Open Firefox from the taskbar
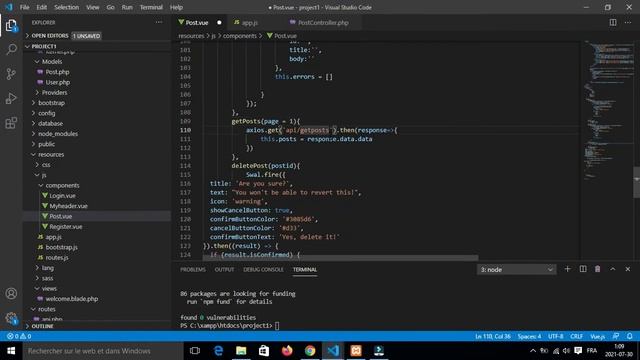This screenshot has width=640, height=360. [287, 351]
